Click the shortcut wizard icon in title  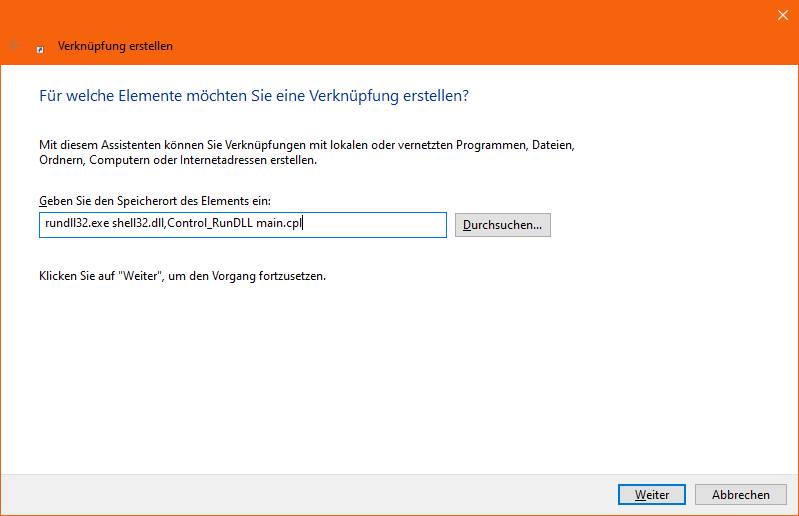40,47
